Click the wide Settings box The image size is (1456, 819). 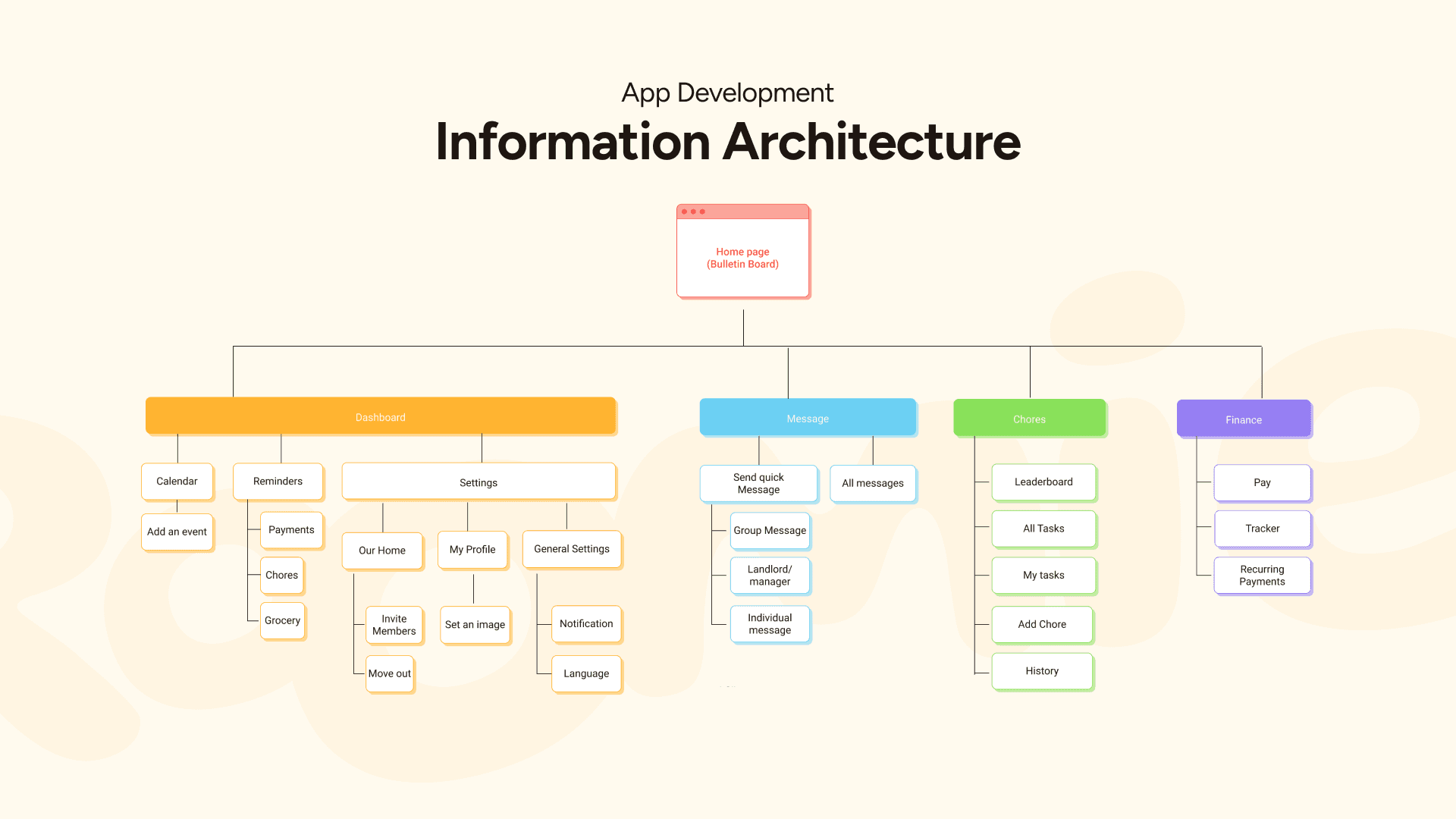[479, 482]
